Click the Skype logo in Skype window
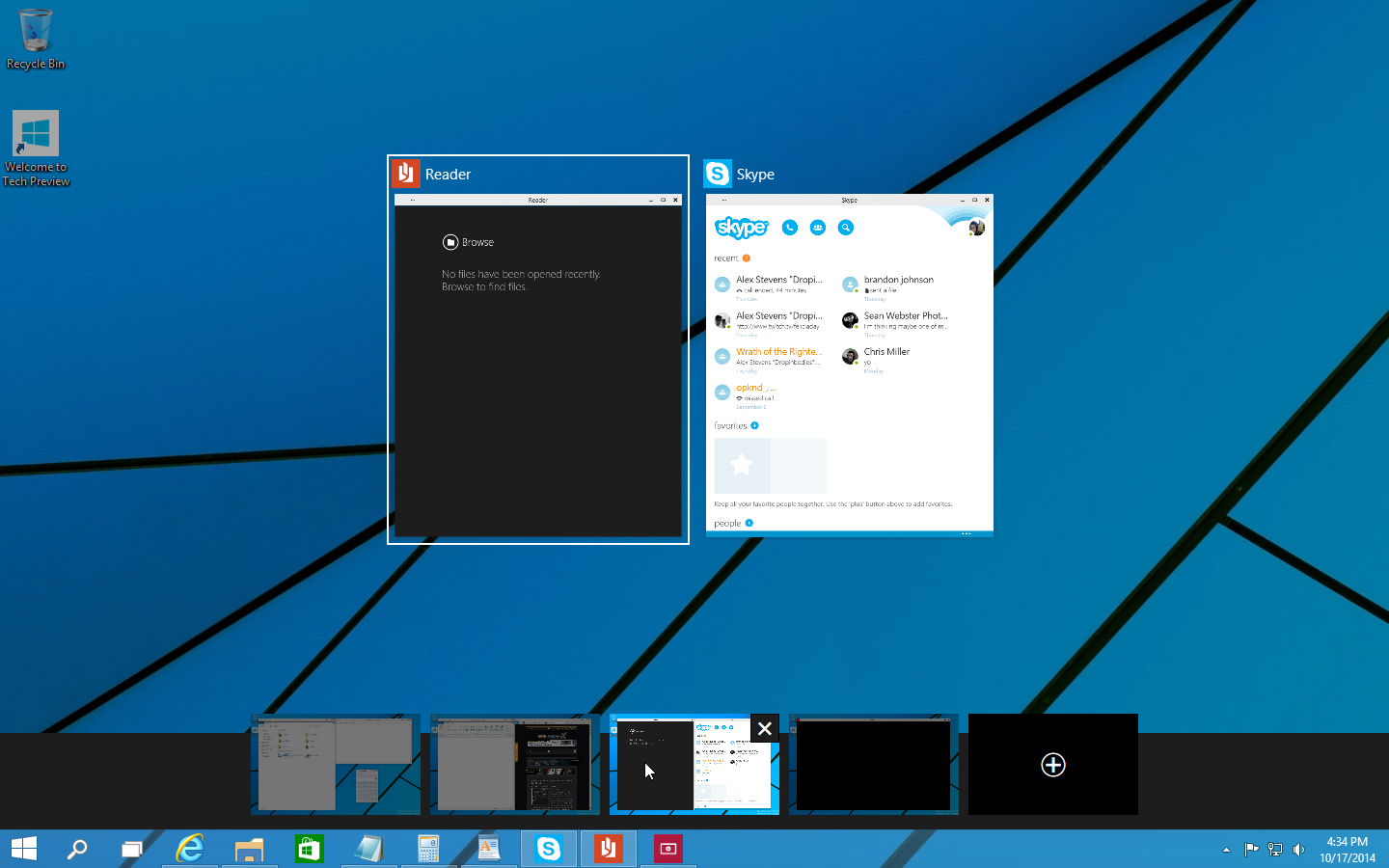Screen dimensions: 1389x868 point(742,228)
